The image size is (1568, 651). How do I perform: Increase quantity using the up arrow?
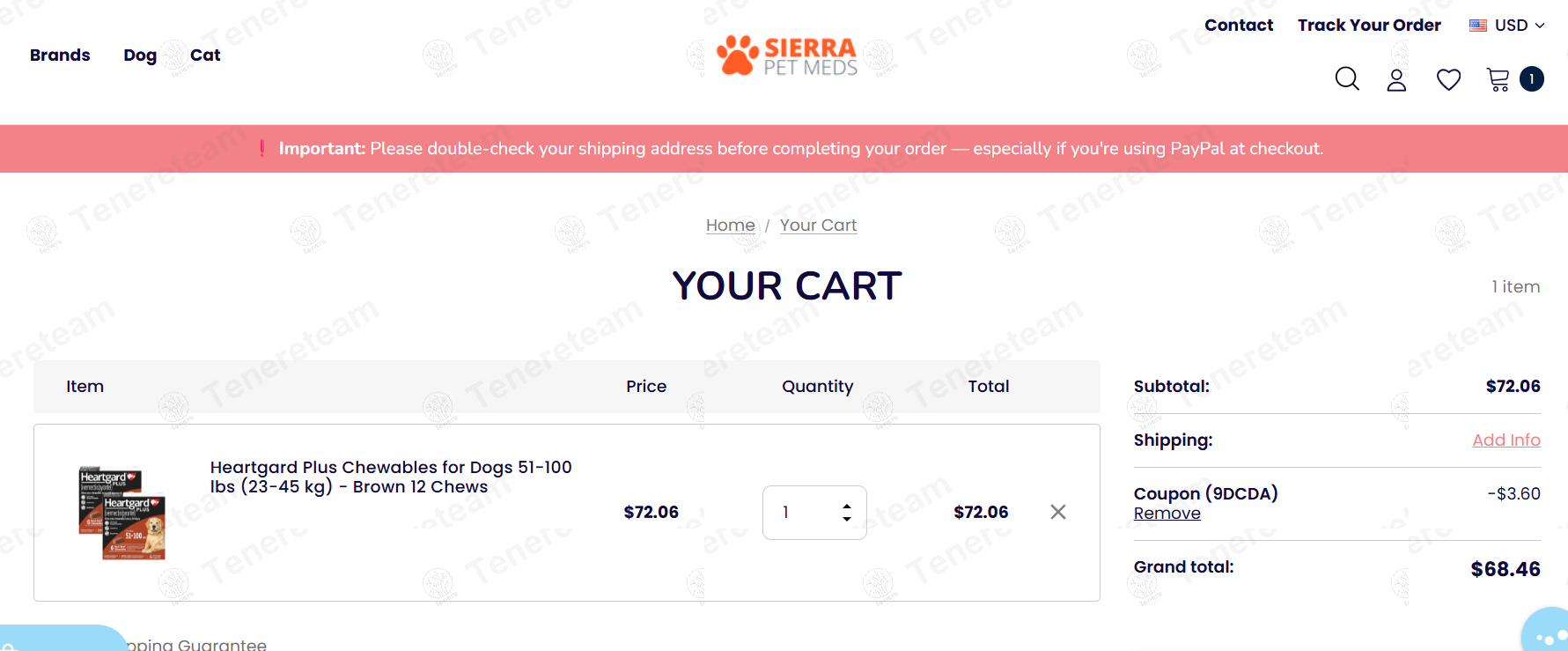[847, 507]
